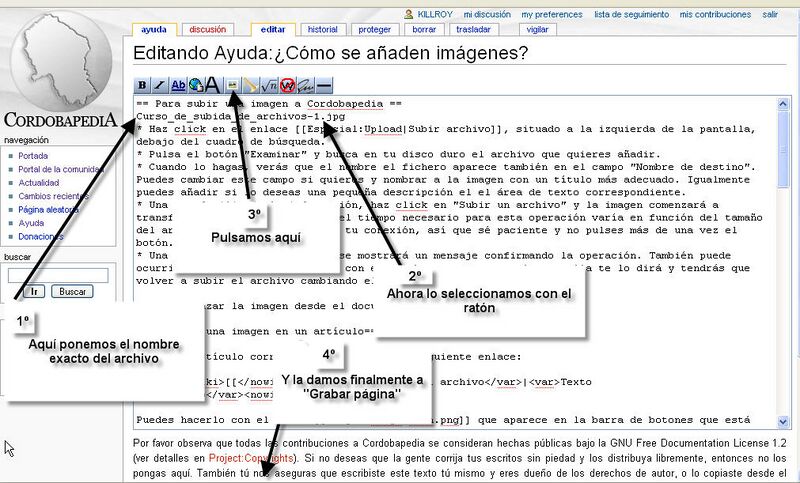Click the wiki edit text area
The image size is (800, 483).
coord(456,262)
